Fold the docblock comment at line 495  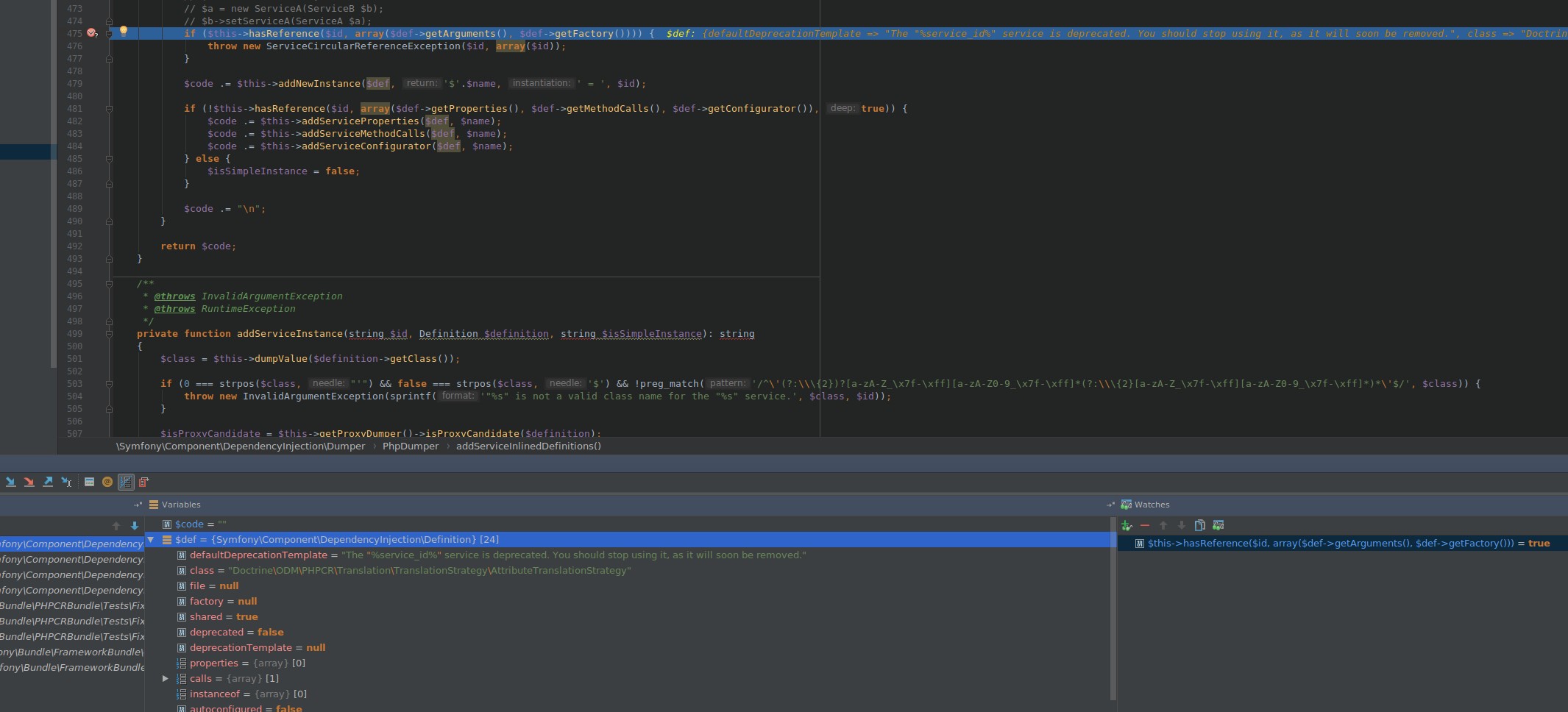pos(109,284)
